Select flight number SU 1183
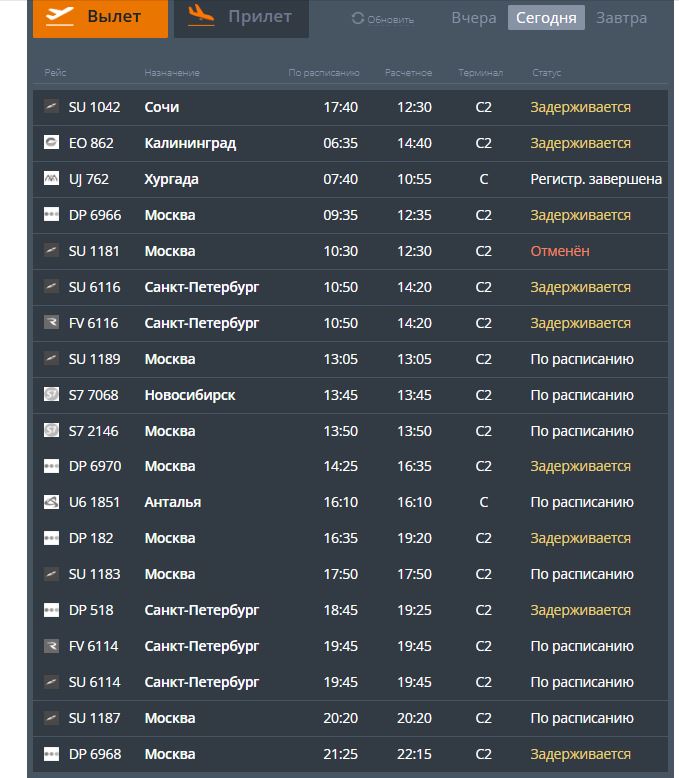The height and width of the screenshot is (778, 679). click(94, 574)
